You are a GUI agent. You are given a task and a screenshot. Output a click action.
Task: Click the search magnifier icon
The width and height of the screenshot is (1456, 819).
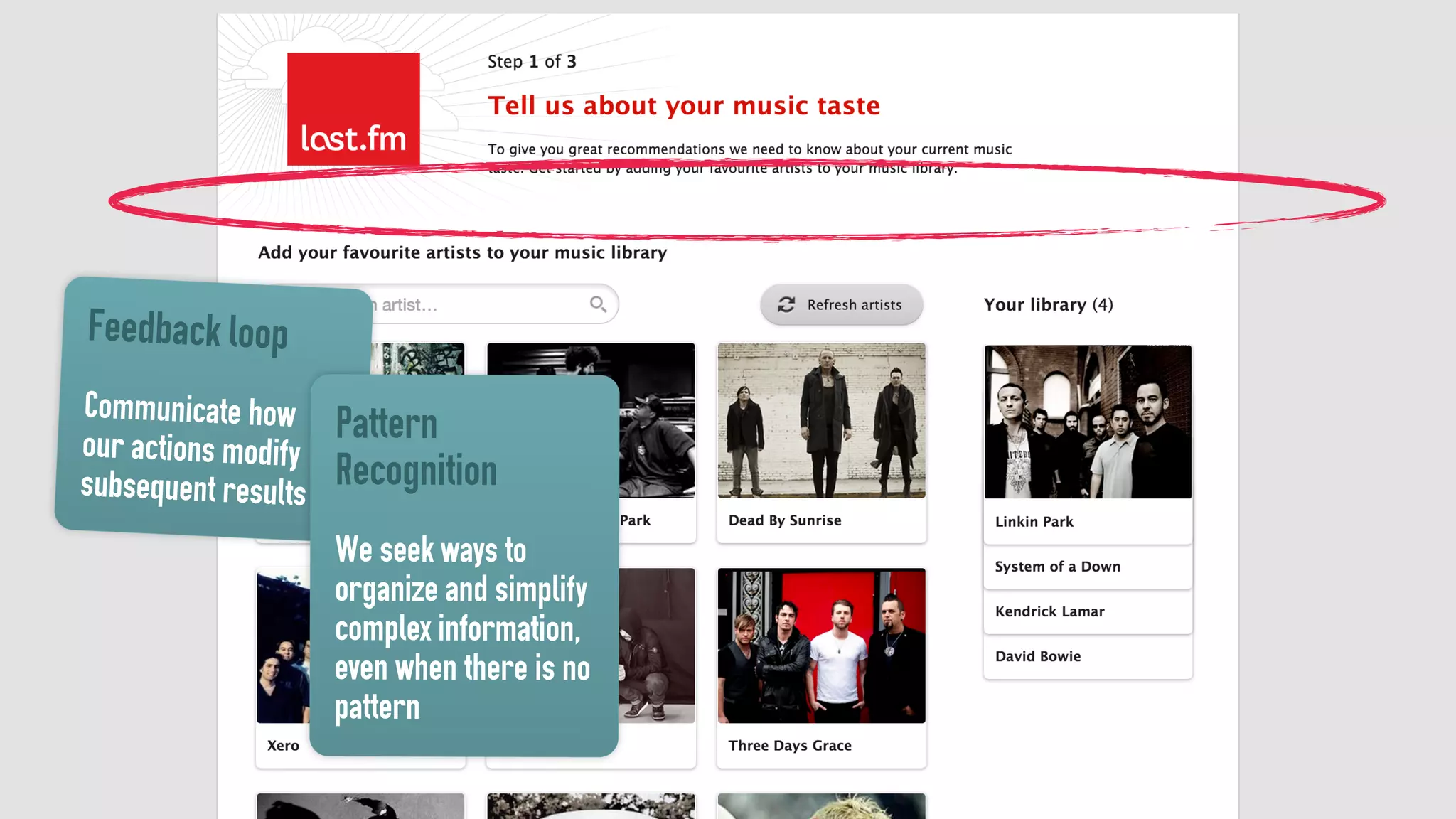(598, 304)
